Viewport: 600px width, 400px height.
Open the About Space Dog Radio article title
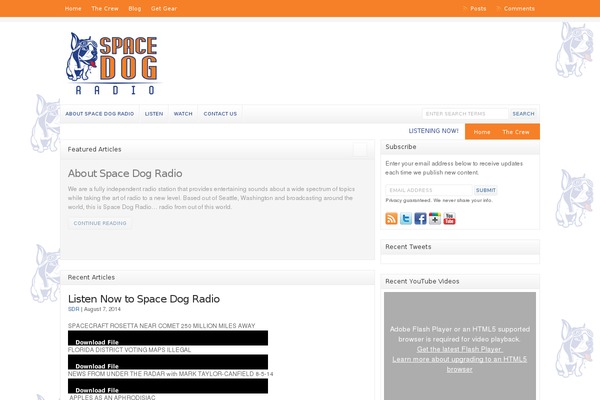pyautogui.click(x=125, y=173)
